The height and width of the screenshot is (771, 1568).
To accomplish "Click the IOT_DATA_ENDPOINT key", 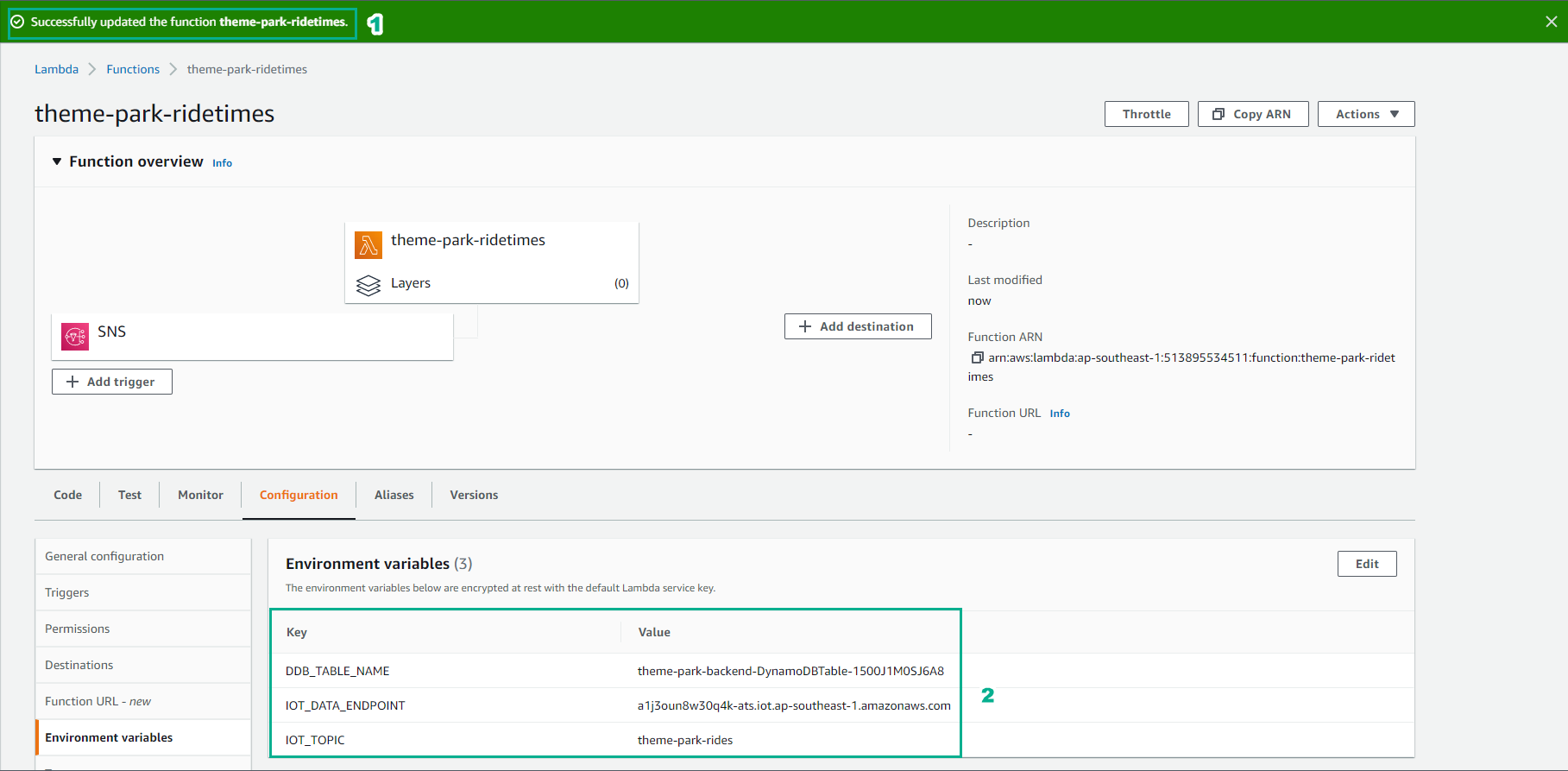I will (x=345, y=705).
